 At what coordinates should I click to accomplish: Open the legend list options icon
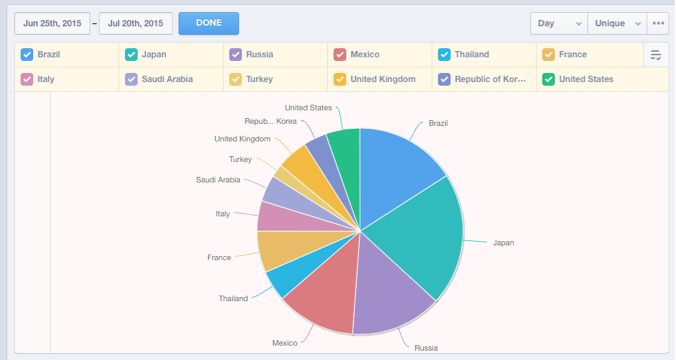(x=656, y=55)
